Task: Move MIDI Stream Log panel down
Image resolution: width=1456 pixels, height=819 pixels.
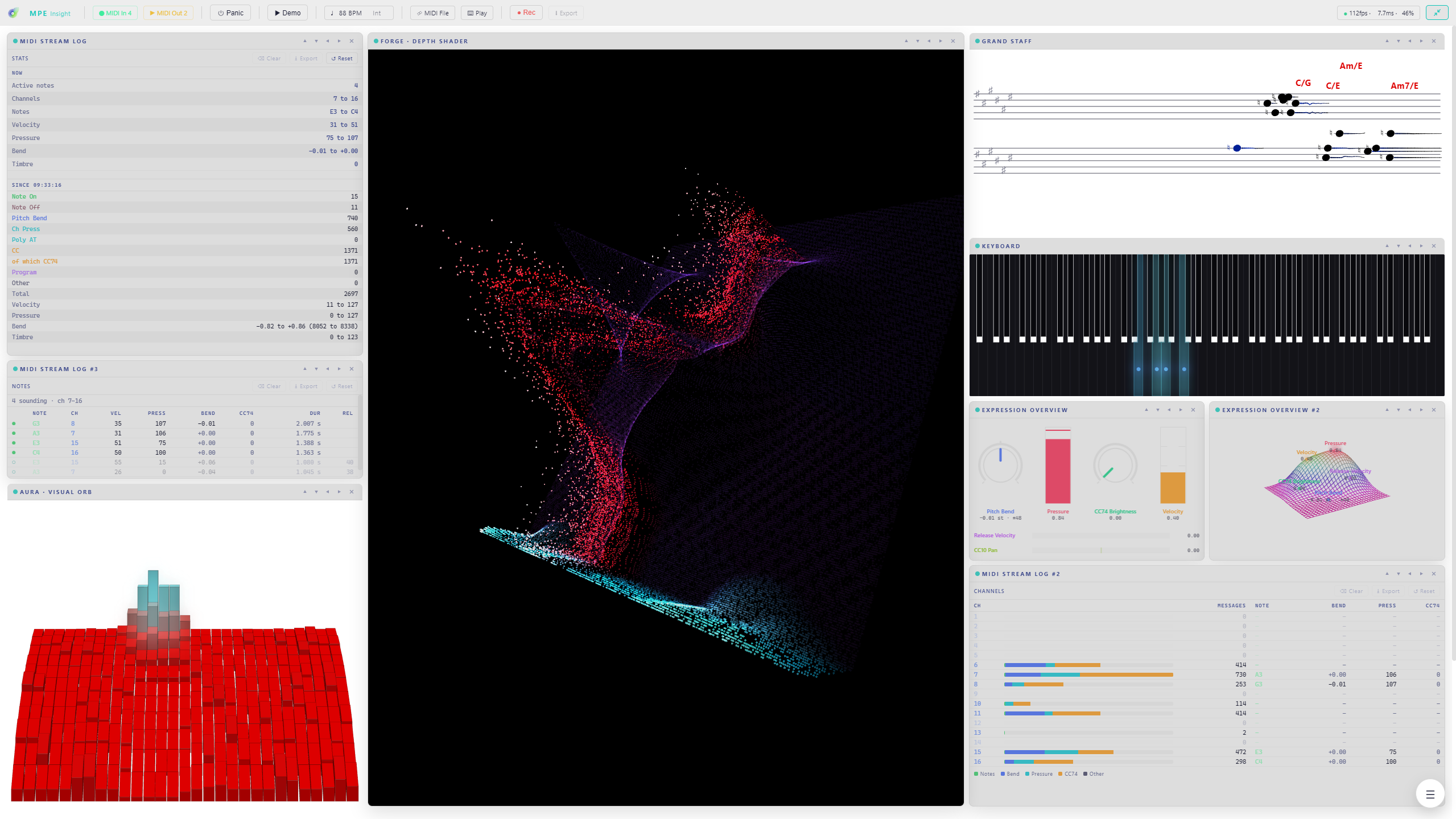Action: click(x=316, y=41)
